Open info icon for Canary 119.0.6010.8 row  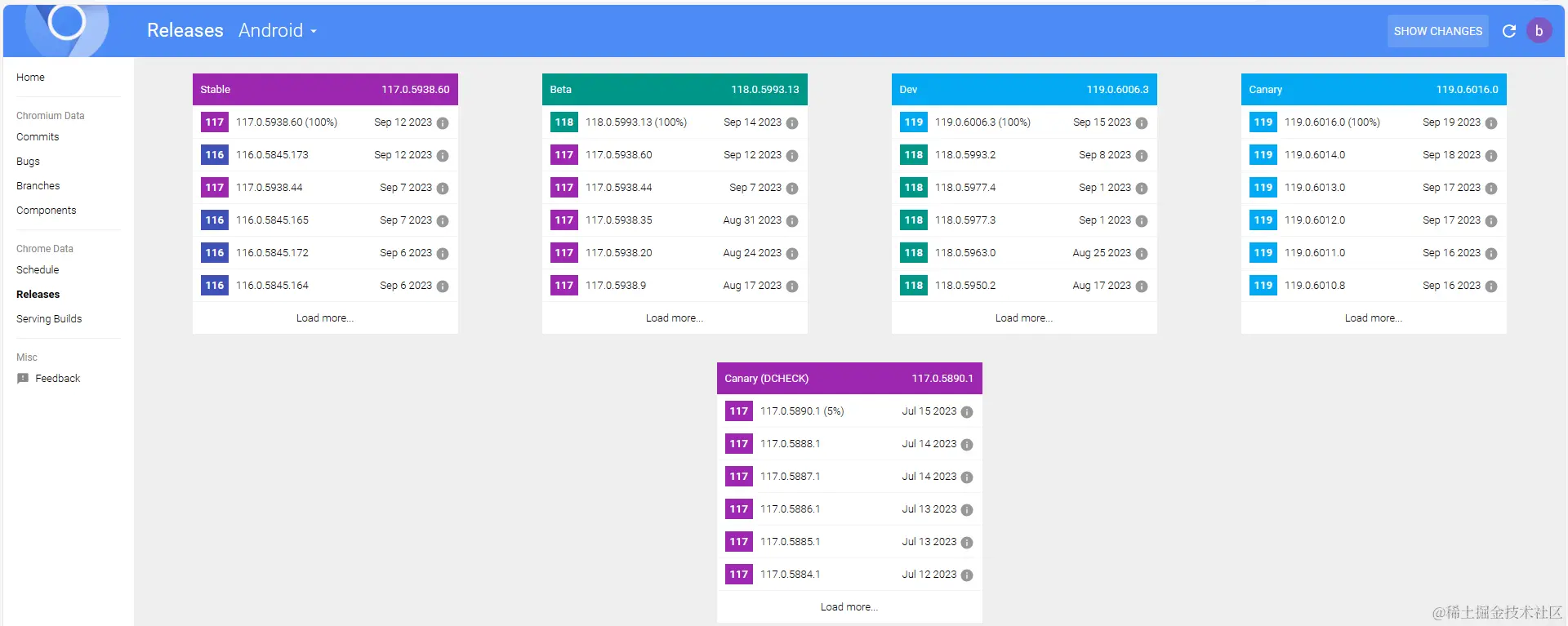[x=1491, y=286]
